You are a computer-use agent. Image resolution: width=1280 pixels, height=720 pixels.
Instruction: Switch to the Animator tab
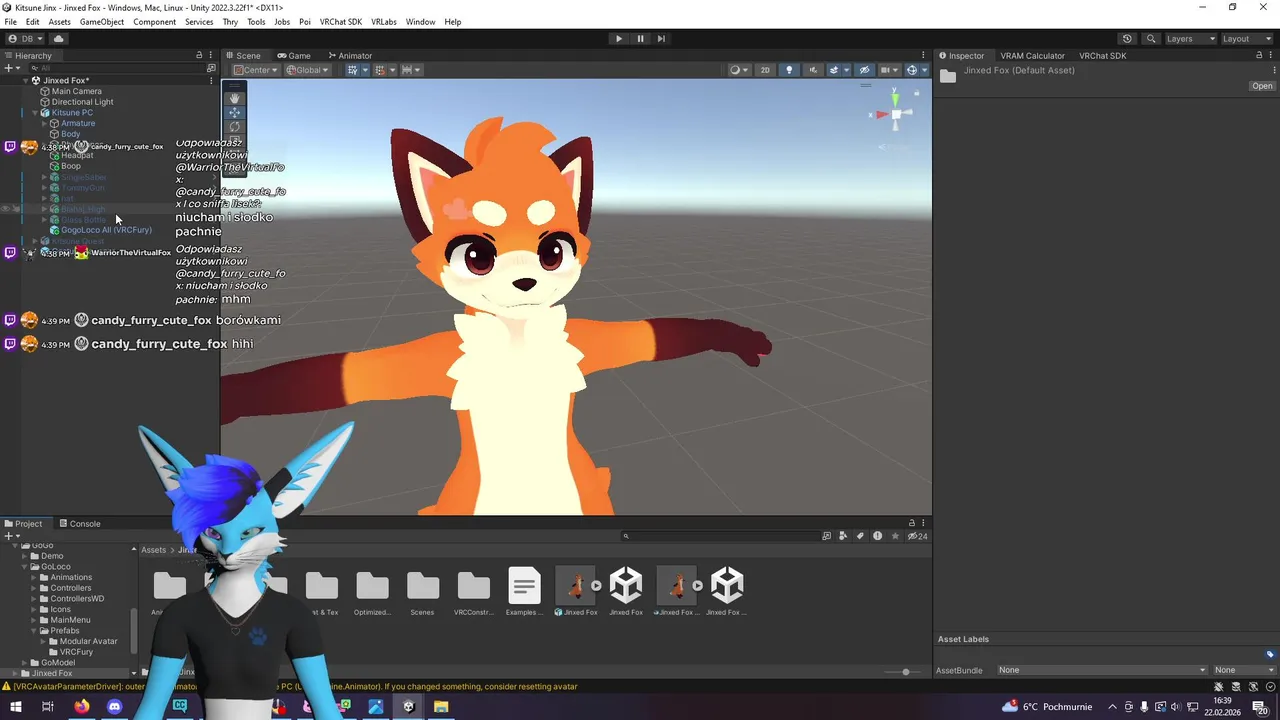(349, 56)
